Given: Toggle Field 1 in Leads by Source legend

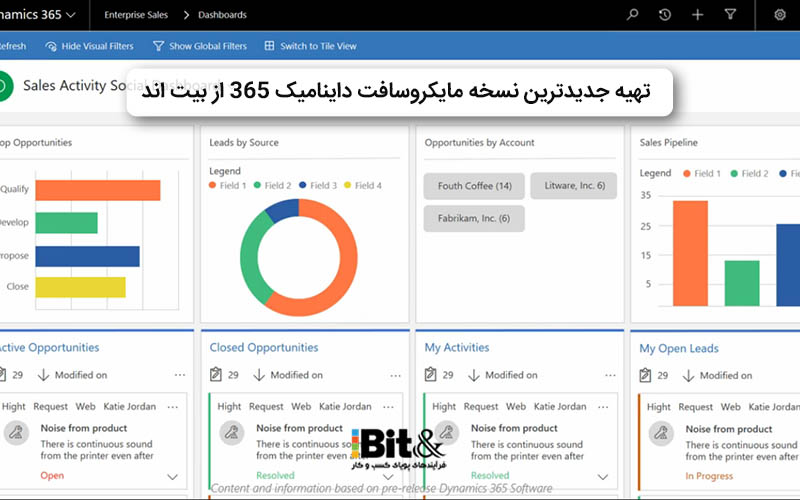Looking at the screenshot, I should click(228, 185).
